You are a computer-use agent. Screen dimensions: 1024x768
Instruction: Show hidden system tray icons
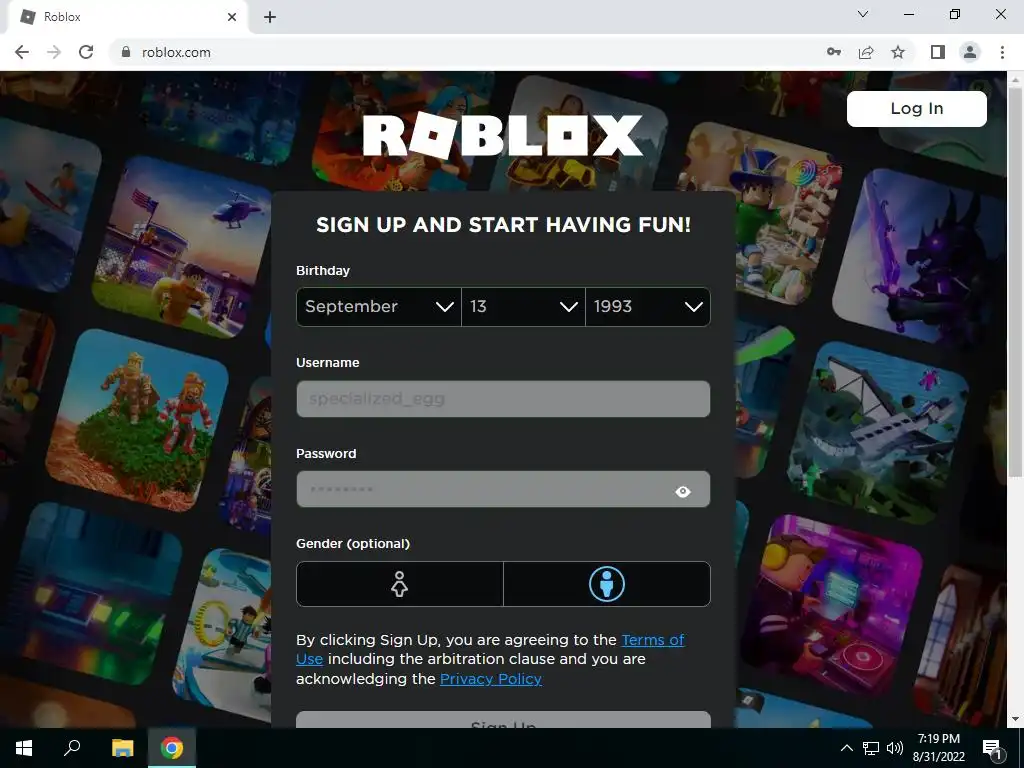coord(846,748)
